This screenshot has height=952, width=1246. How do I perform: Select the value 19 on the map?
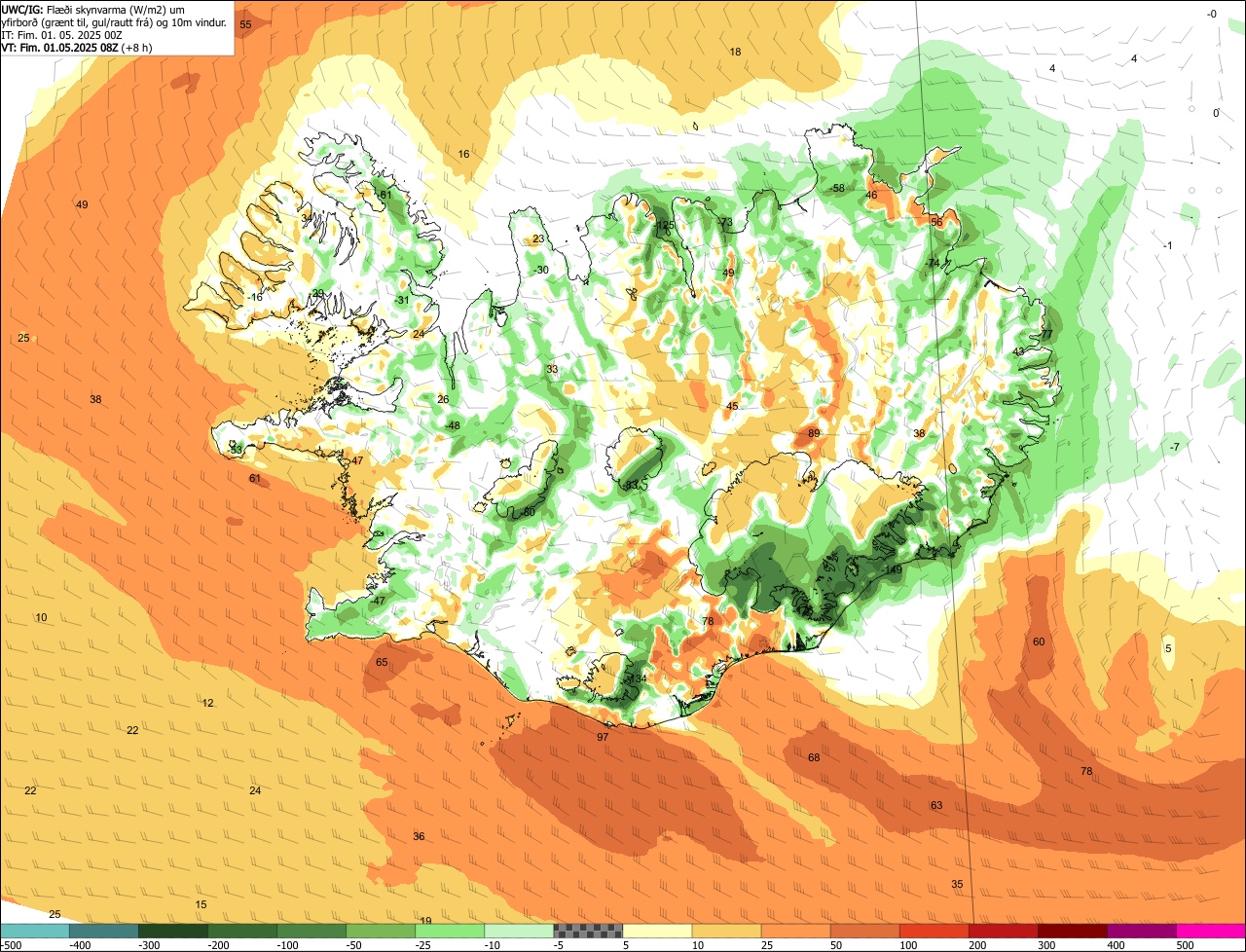[425, 920]
